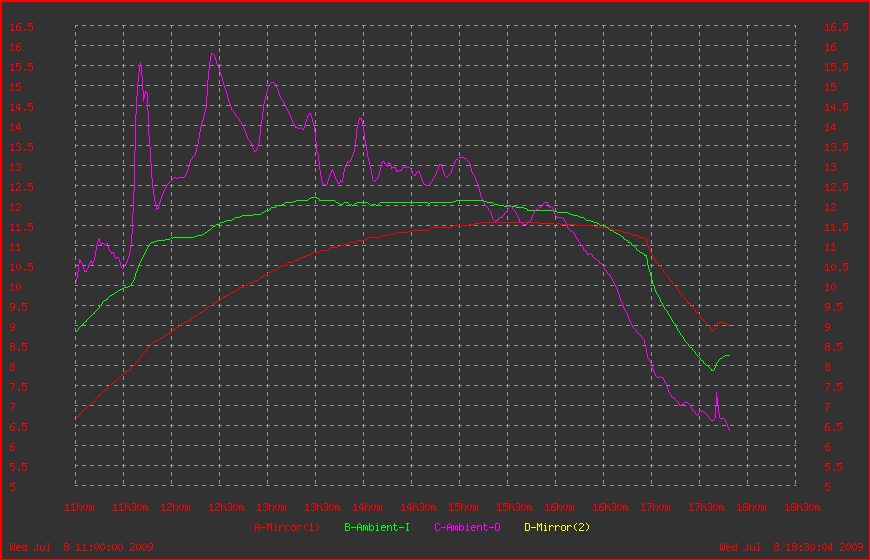
Task: Click the 18h30m time axis label
Action: coord(802,507)
